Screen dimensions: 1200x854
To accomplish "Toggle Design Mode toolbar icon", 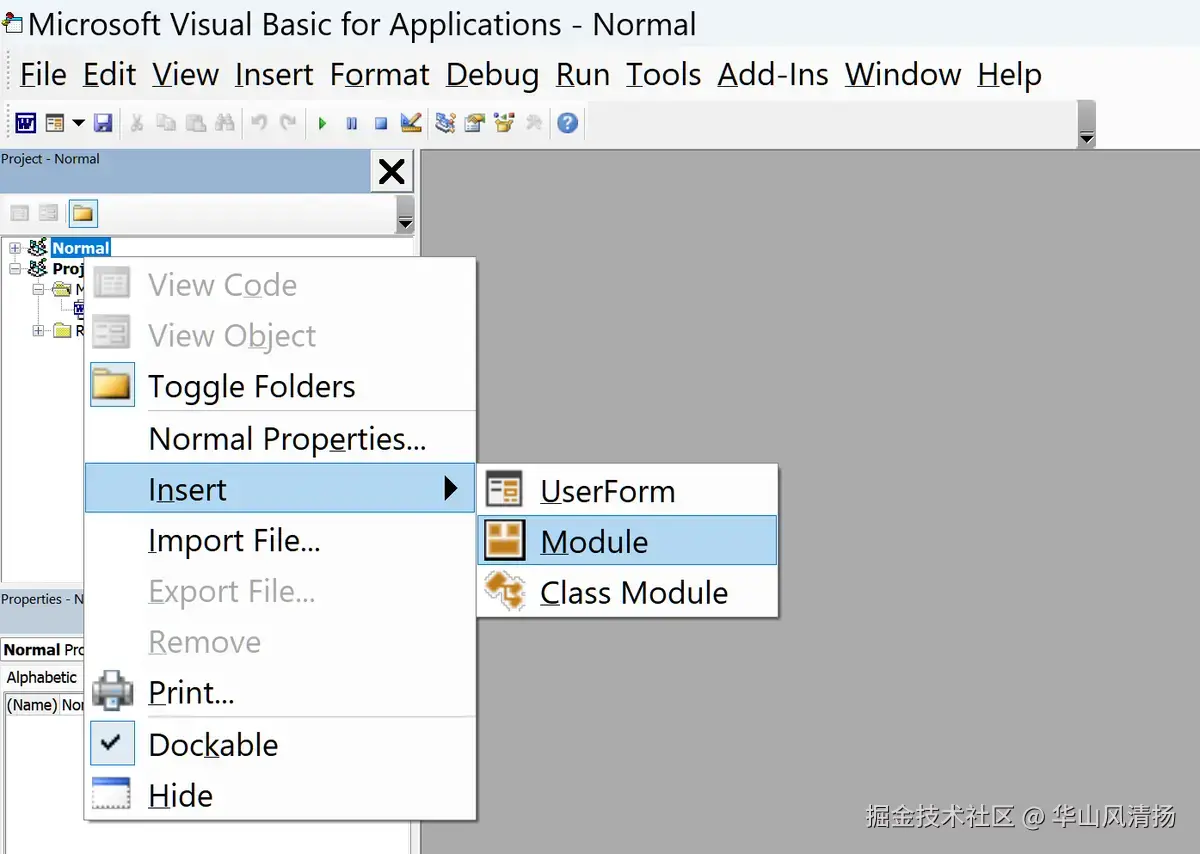I will pos(410,123).
